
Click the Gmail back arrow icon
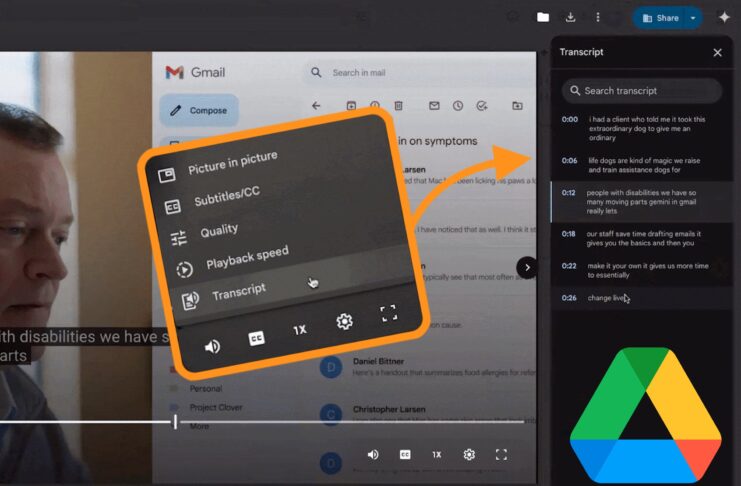[x=316, y=105]
